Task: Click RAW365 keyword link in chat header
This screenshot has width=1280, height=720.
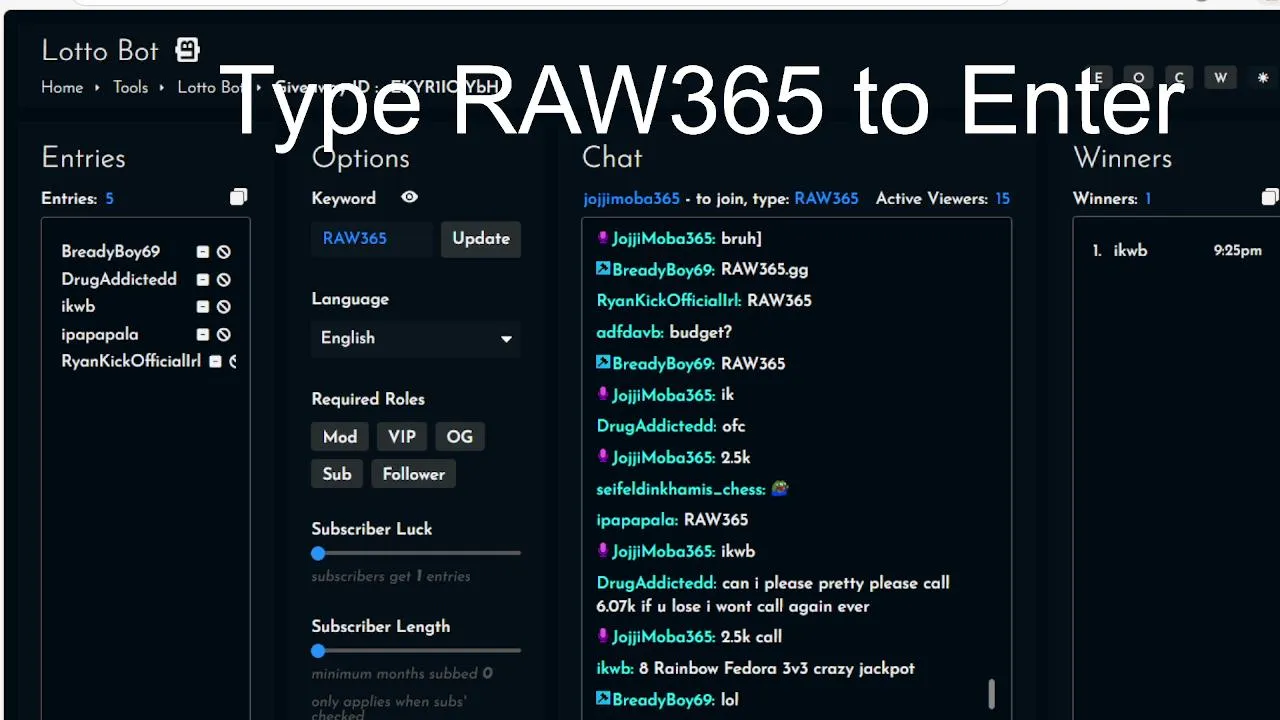Action: [x=826, y=198]
